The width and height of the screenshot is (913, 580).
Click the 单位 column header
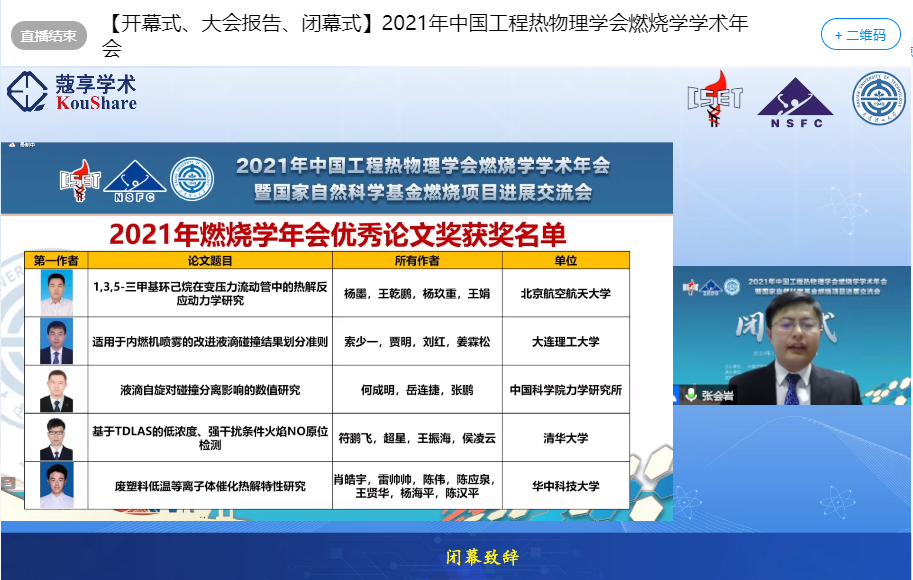565,260
